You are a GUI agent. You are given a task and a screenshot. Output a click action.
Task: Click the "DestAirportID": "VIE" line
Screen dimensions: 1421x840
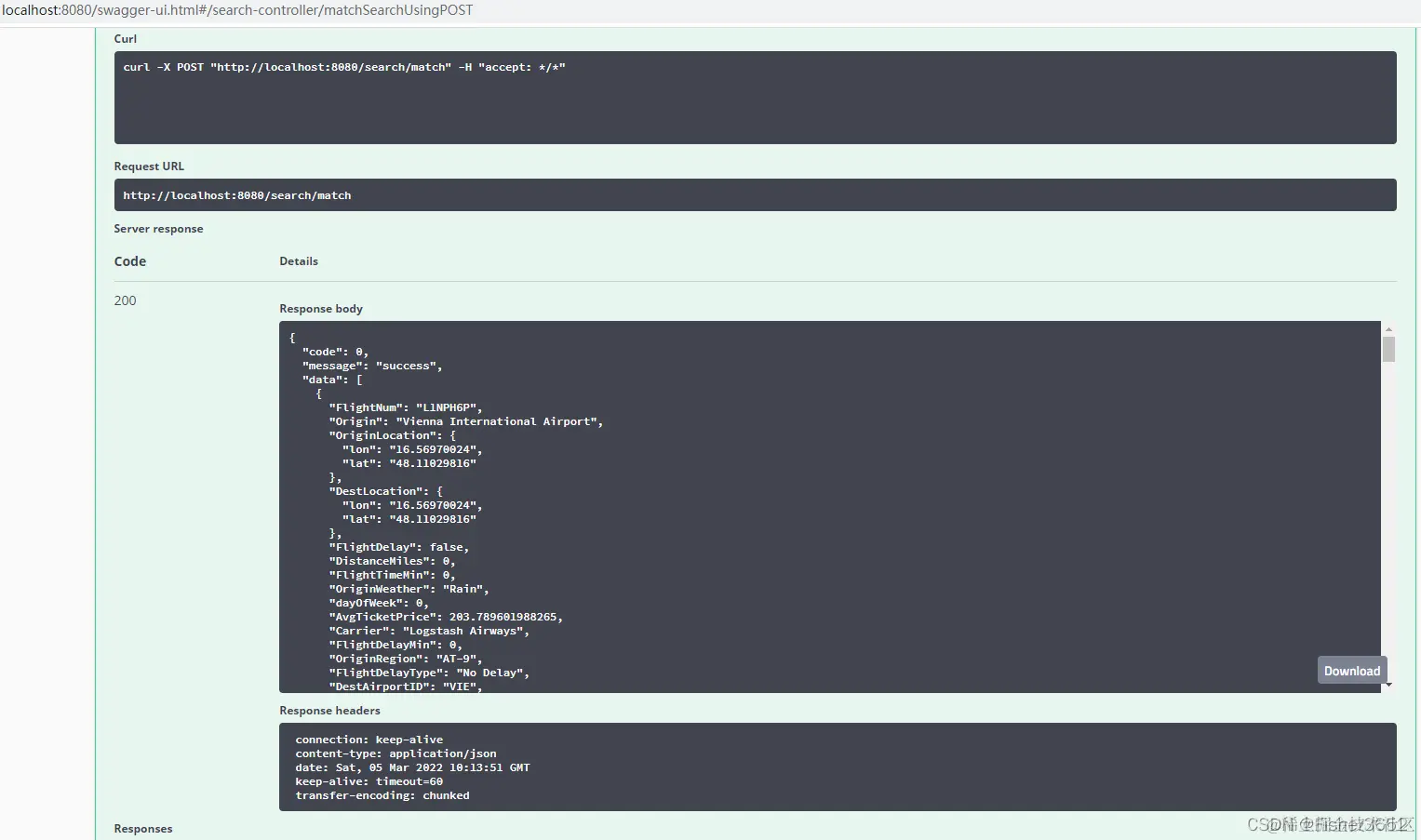(x=406, y=687)
